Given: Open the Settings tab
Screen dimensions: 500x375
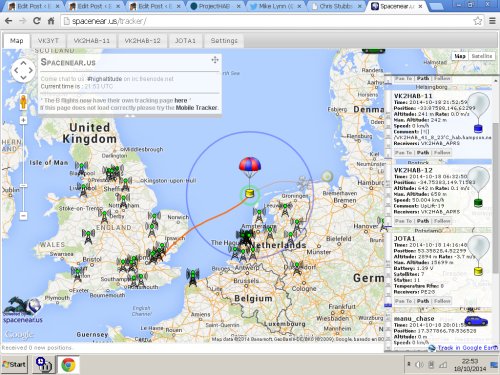Looking at the screenshot, I should pyautogui.click(x=224, y=41).
